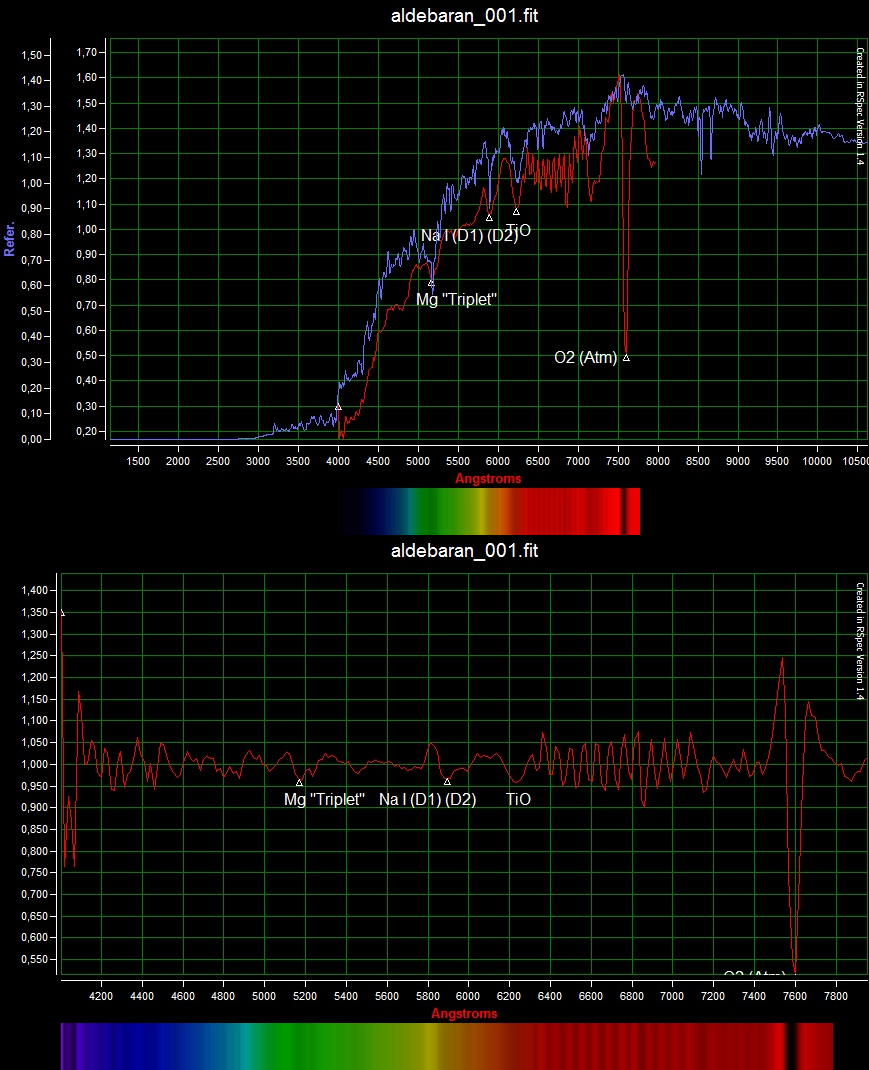Image resolution: width=869 pixels, height=1070 pixels.
Task: Click the red 'Angstroms' label under lower chart
Action: [464, 1014]
